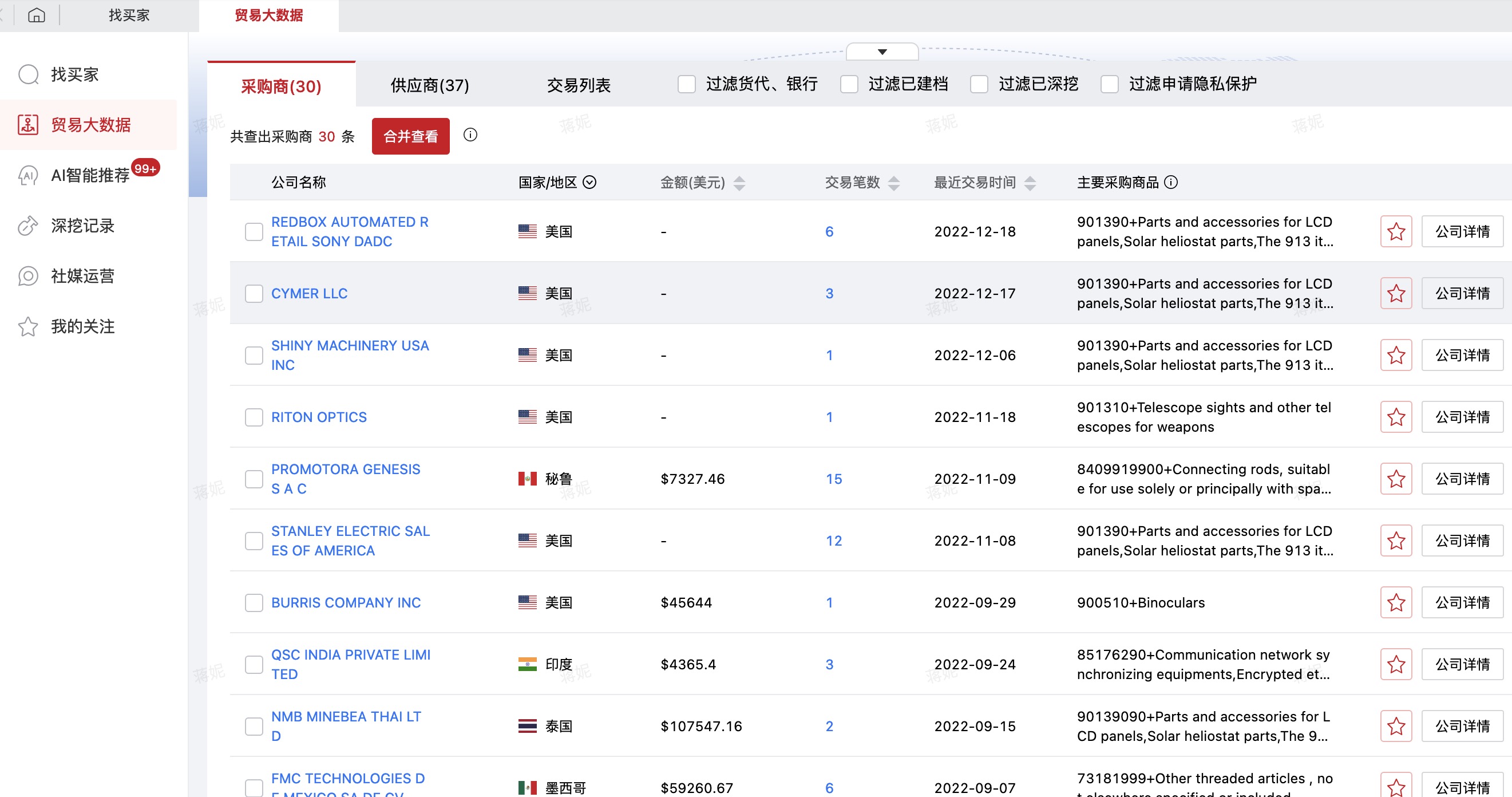
Task: Star the CYMER LLC company row
Action: 1396,293
